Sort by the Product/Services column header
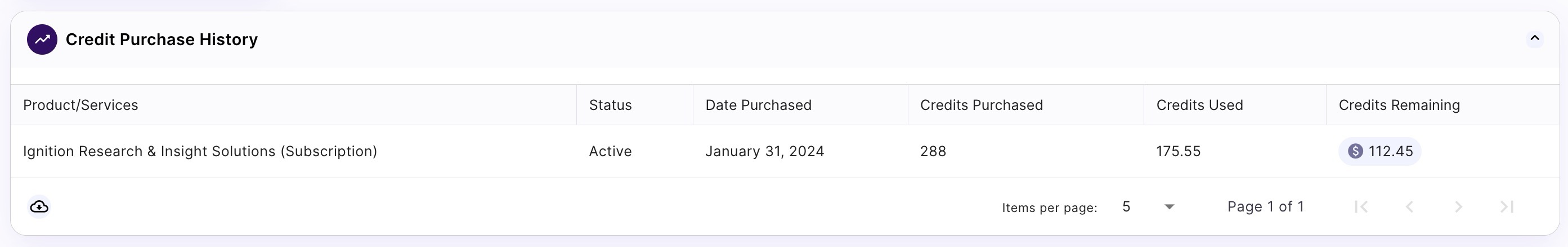Image resolution: width=1568 pixels, height=247 pixels. pyautogui.click(x=80, y=105)
